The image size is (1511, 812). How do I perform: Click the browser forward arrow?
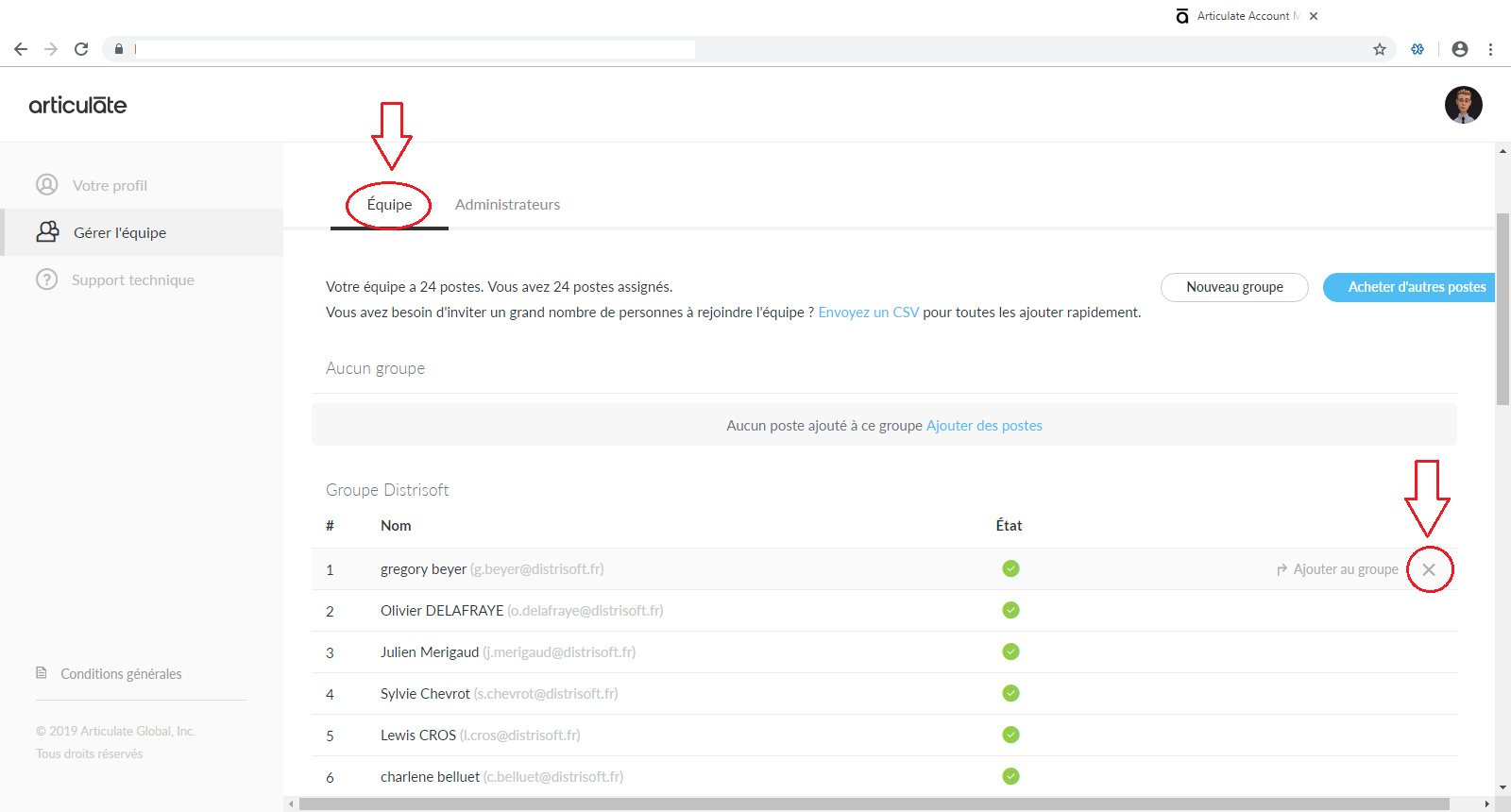click(x=51, y=49)
